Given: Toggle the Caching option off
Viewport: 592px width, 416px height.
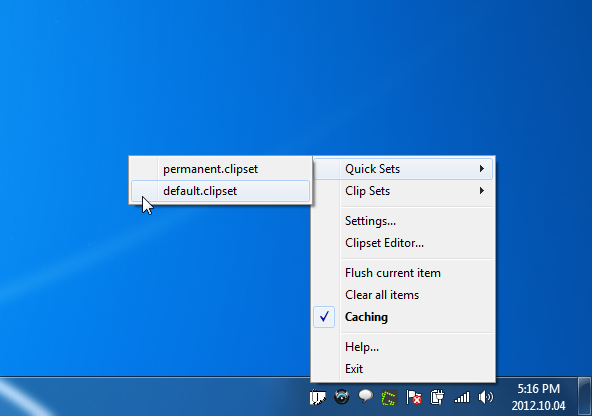Looking at the screenshot, I should pyautogui.click(x=403, y=317).
